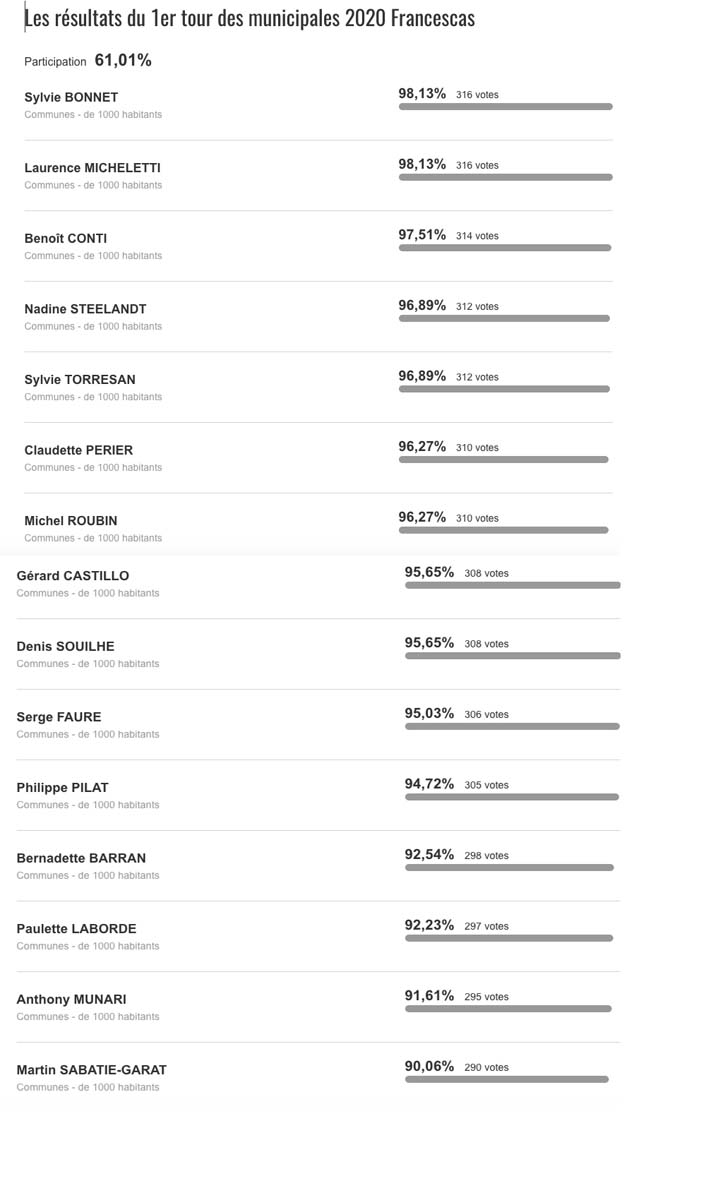The width and height of the screenshot is (706, 1200).
Task: Click on Paulette LABORDE's name
Action: pos(76,928)
